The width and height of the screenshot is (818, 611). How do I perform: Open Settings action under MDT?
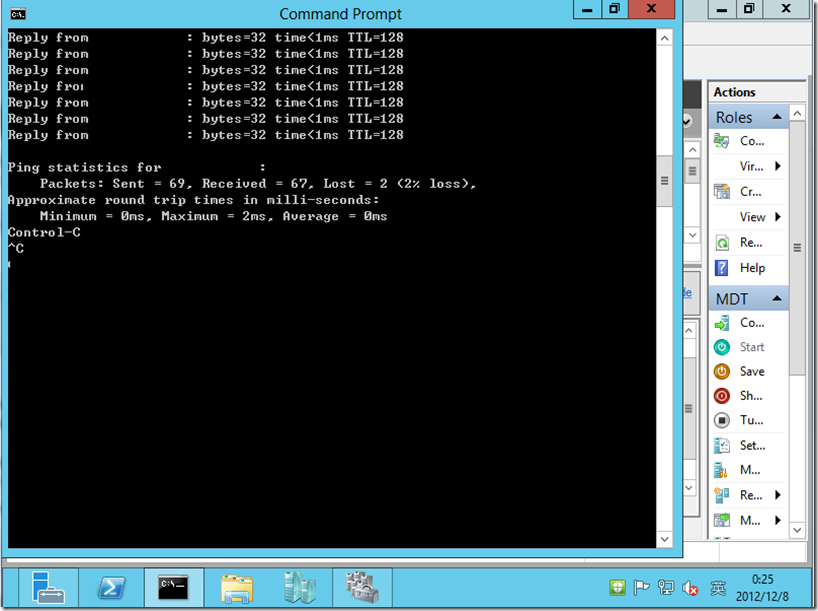coord(750,446)
